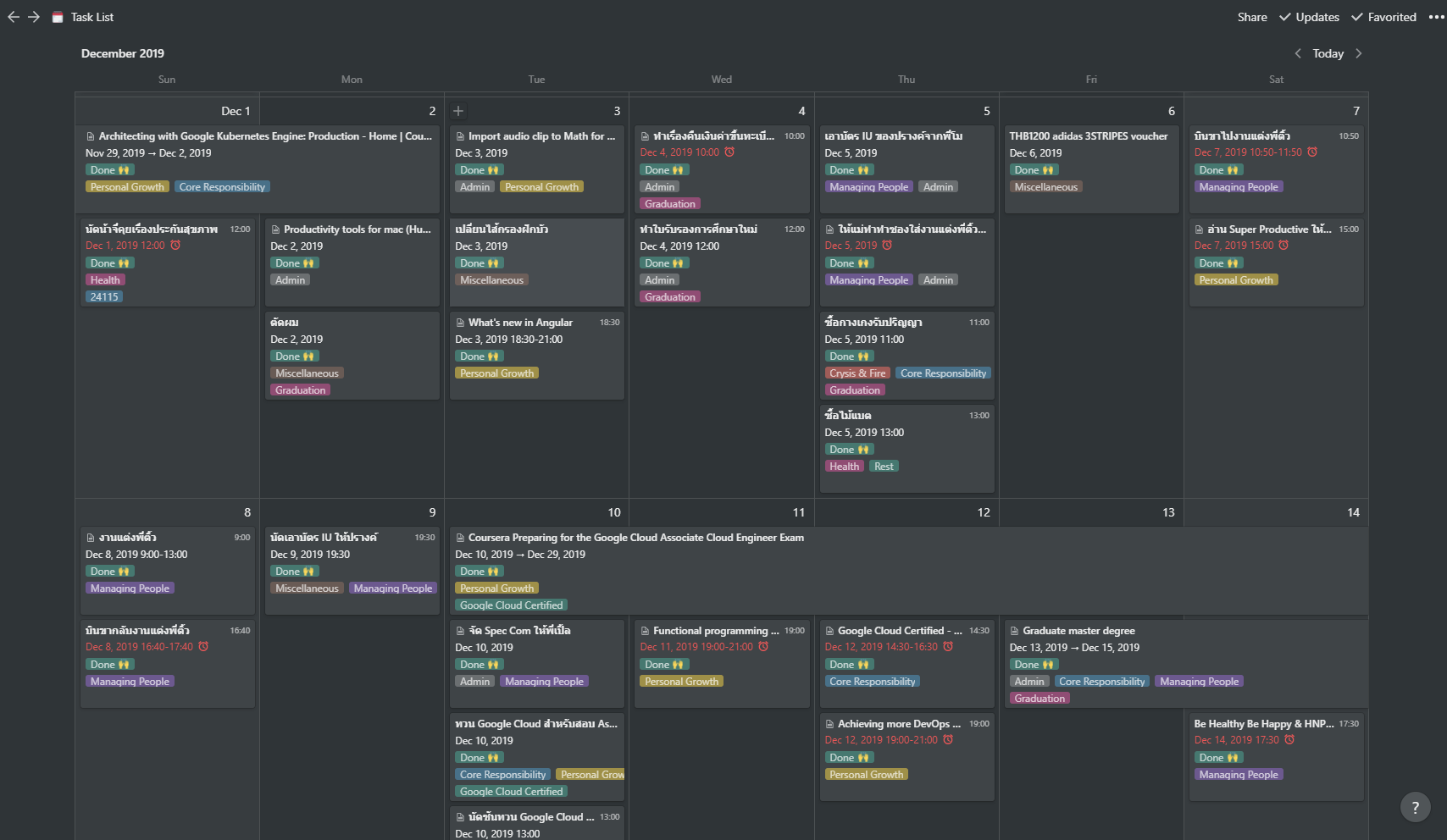
Task: Click the Done checkbox tag on the Coursera task
Action: pyautogui.click(x=479, y=571)
